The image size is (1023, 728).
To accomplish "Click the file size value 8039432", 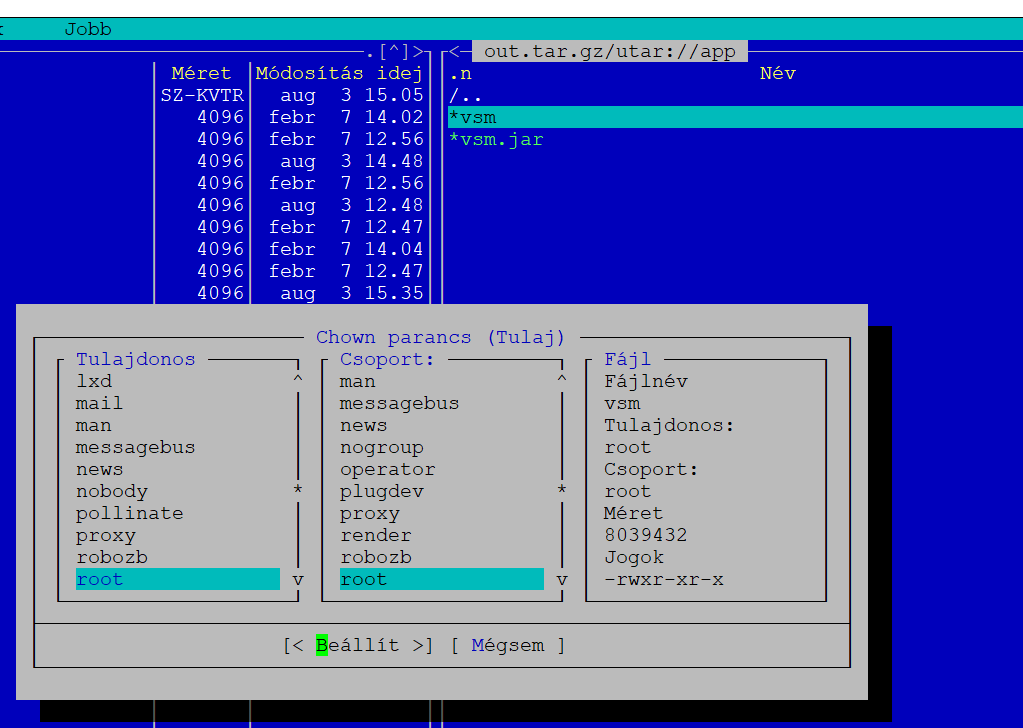I will pos(646,536).
